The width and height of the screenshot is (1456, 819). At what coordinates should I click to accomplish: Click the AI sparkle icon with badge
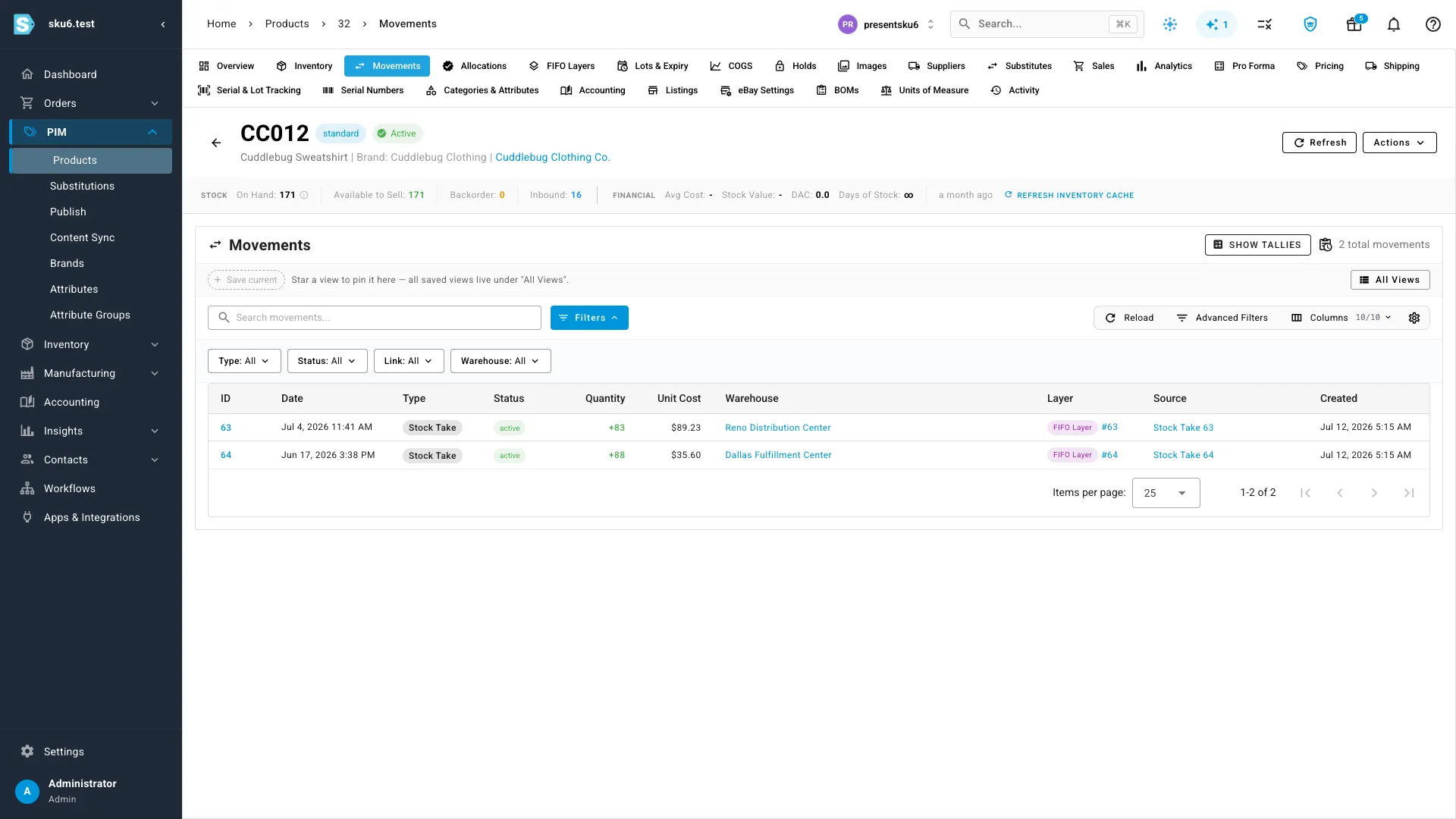point(1216,24)
